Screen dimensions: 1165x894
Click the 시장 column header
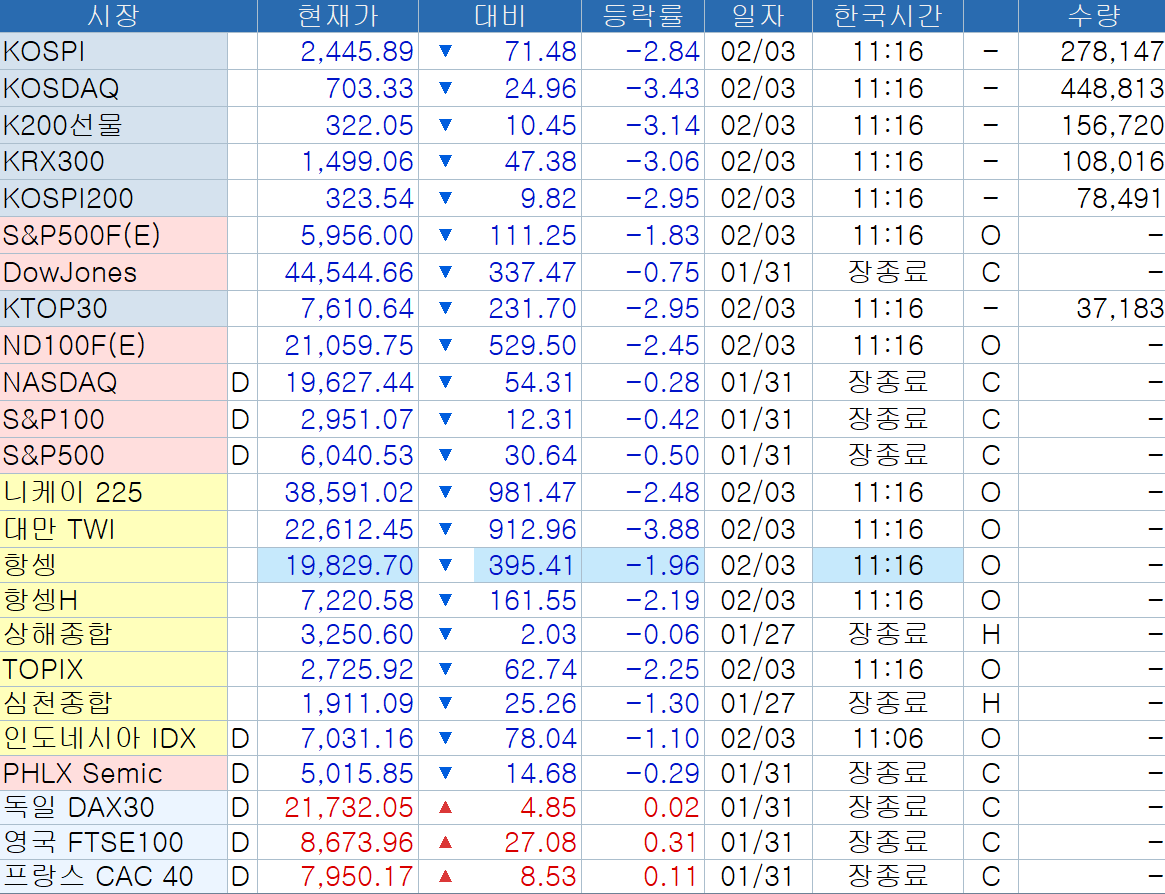tap(114, 15)
